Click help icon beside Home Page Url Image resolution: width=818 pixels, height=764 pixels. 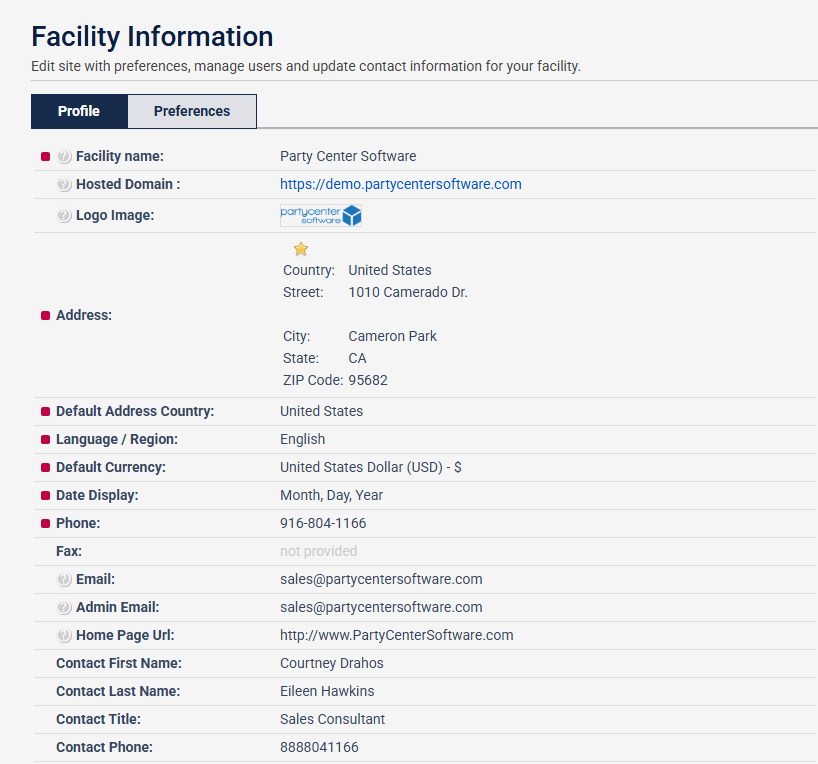click(64, 635)
